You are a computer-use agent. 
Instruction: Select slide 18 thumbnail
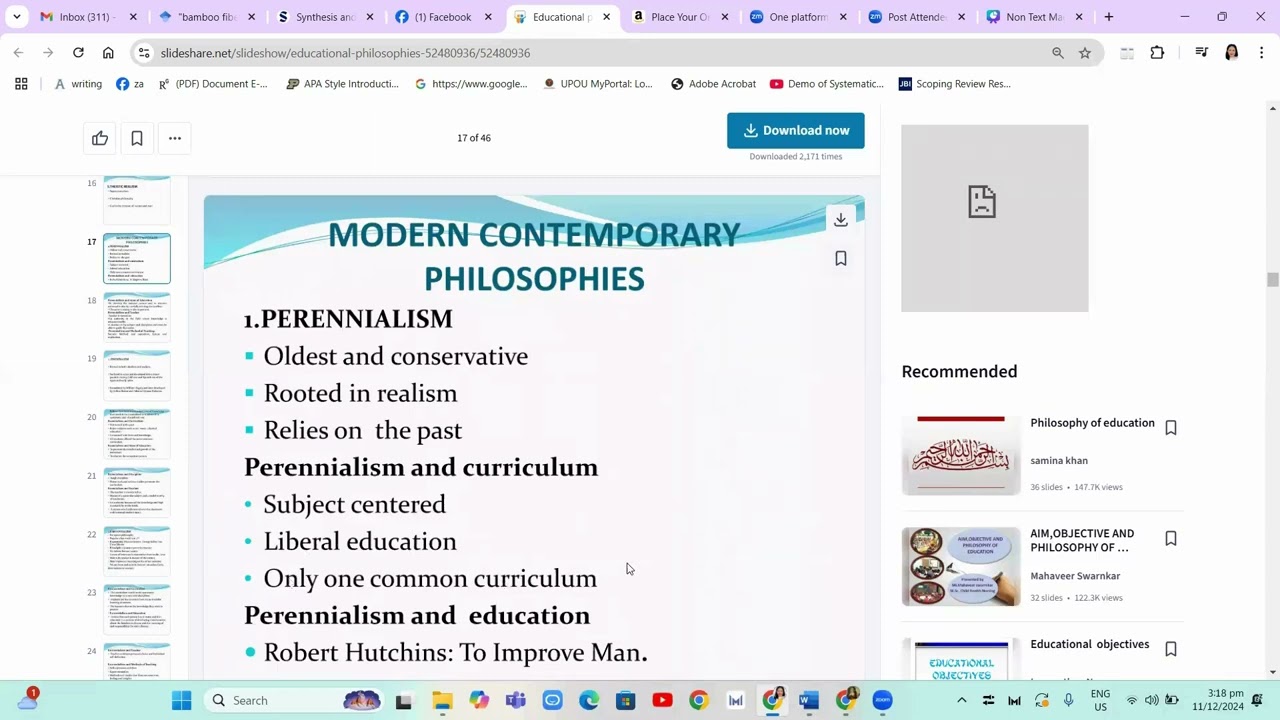click(x=137, y=318)
